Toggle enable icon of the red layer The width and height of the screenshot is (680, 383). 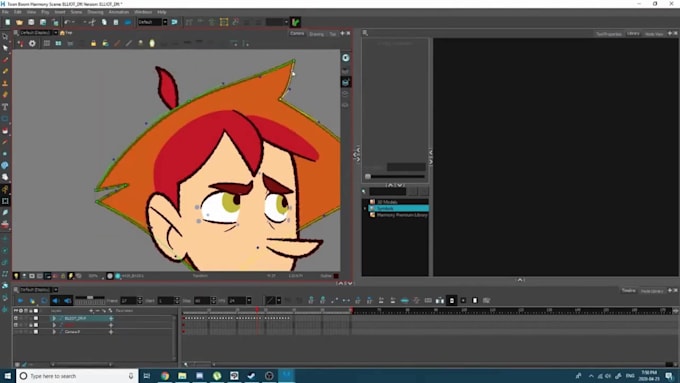coord(16,325)
